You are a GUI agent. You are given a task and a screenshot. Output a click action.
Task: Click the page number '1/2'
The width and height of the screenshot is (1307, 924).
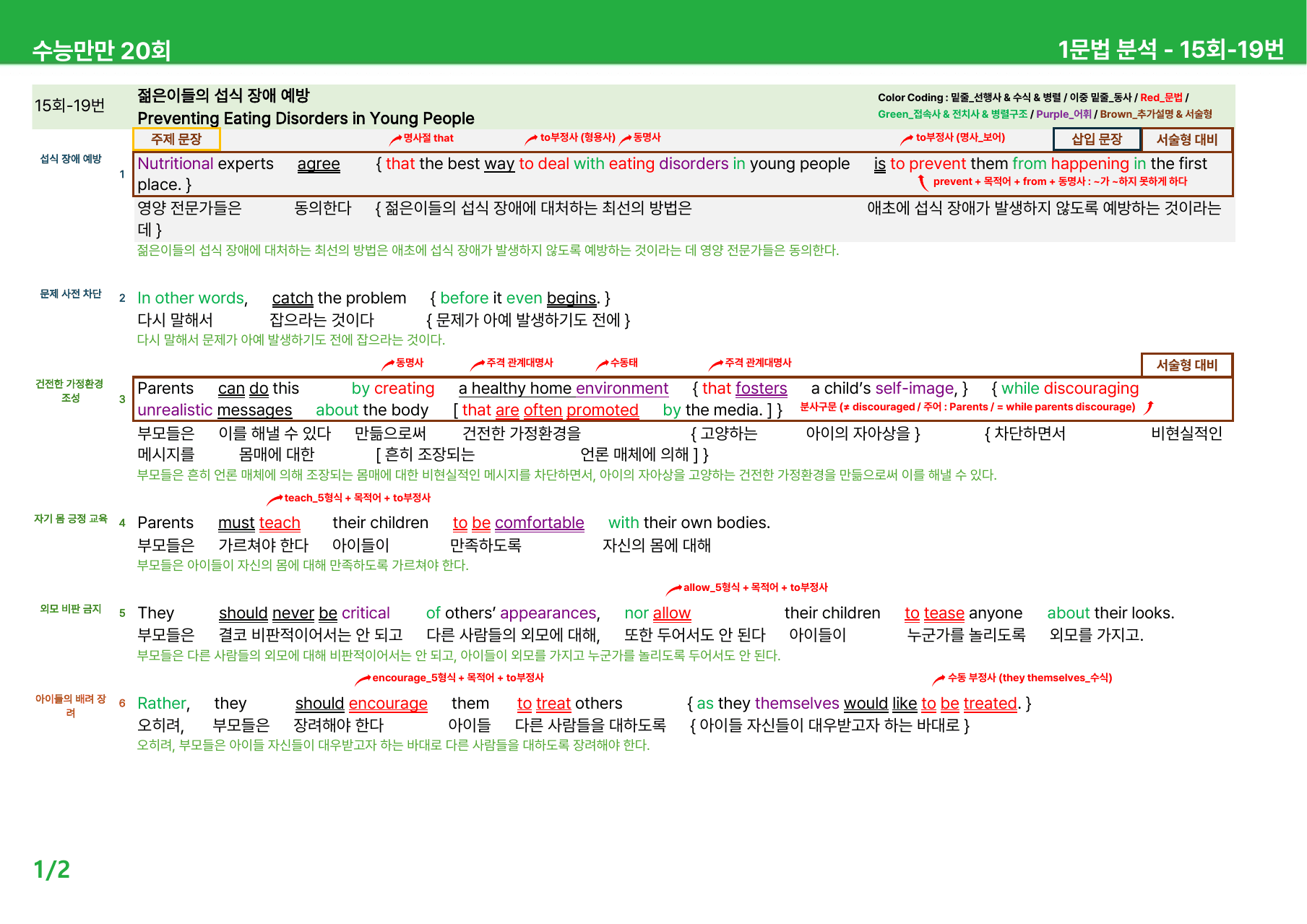(x=52, y=870)
